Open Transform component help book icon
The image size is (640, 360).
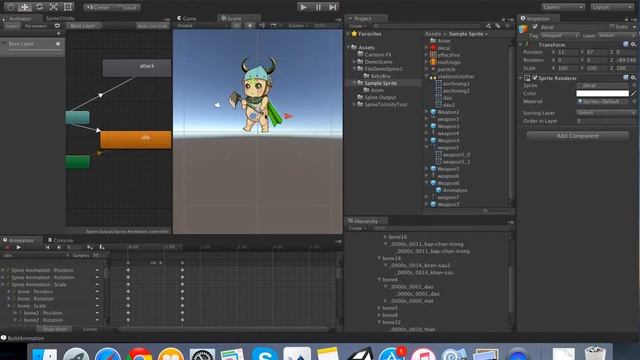[626, 44]
